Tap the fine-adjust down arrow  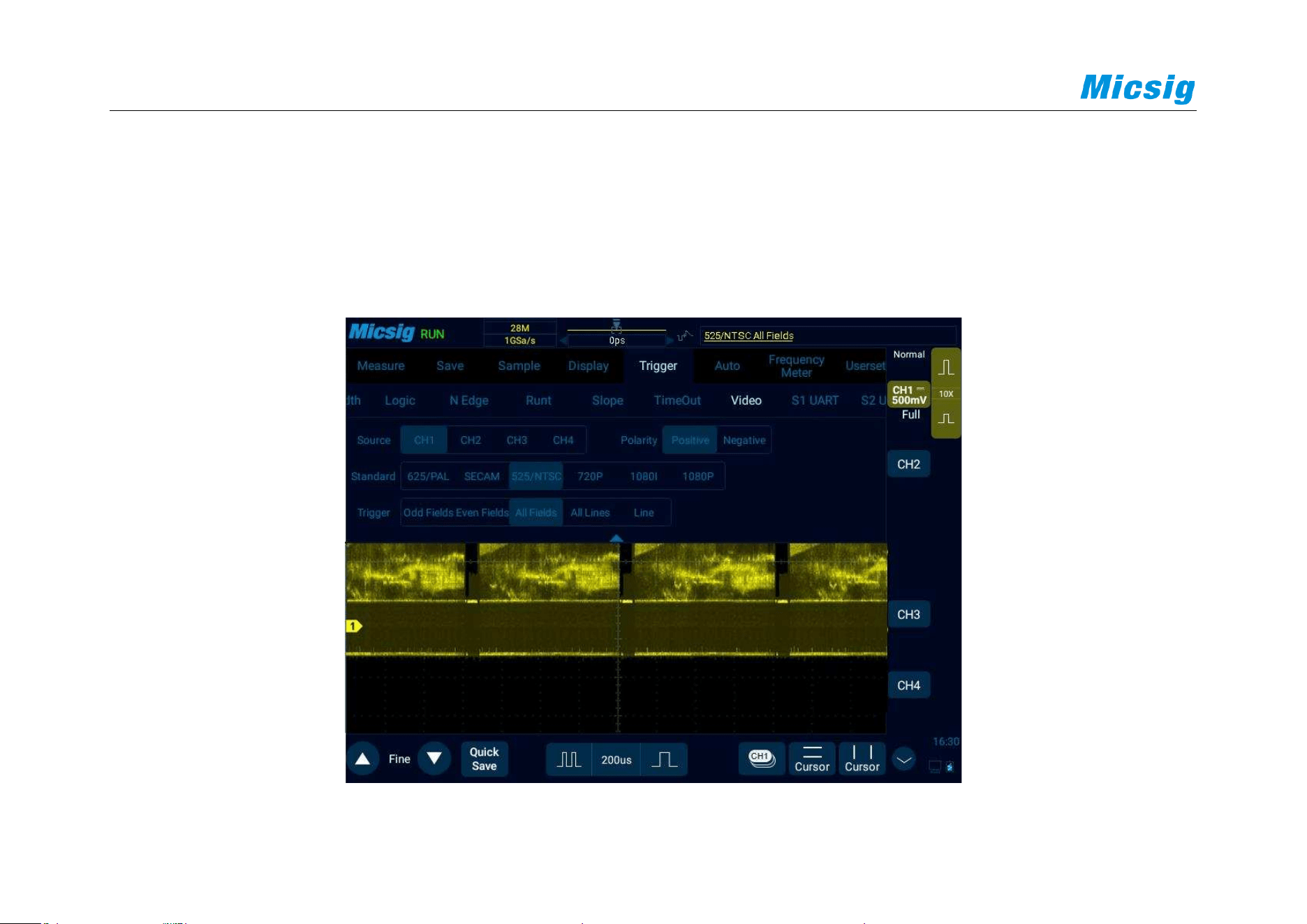click(x=434, y=759)
